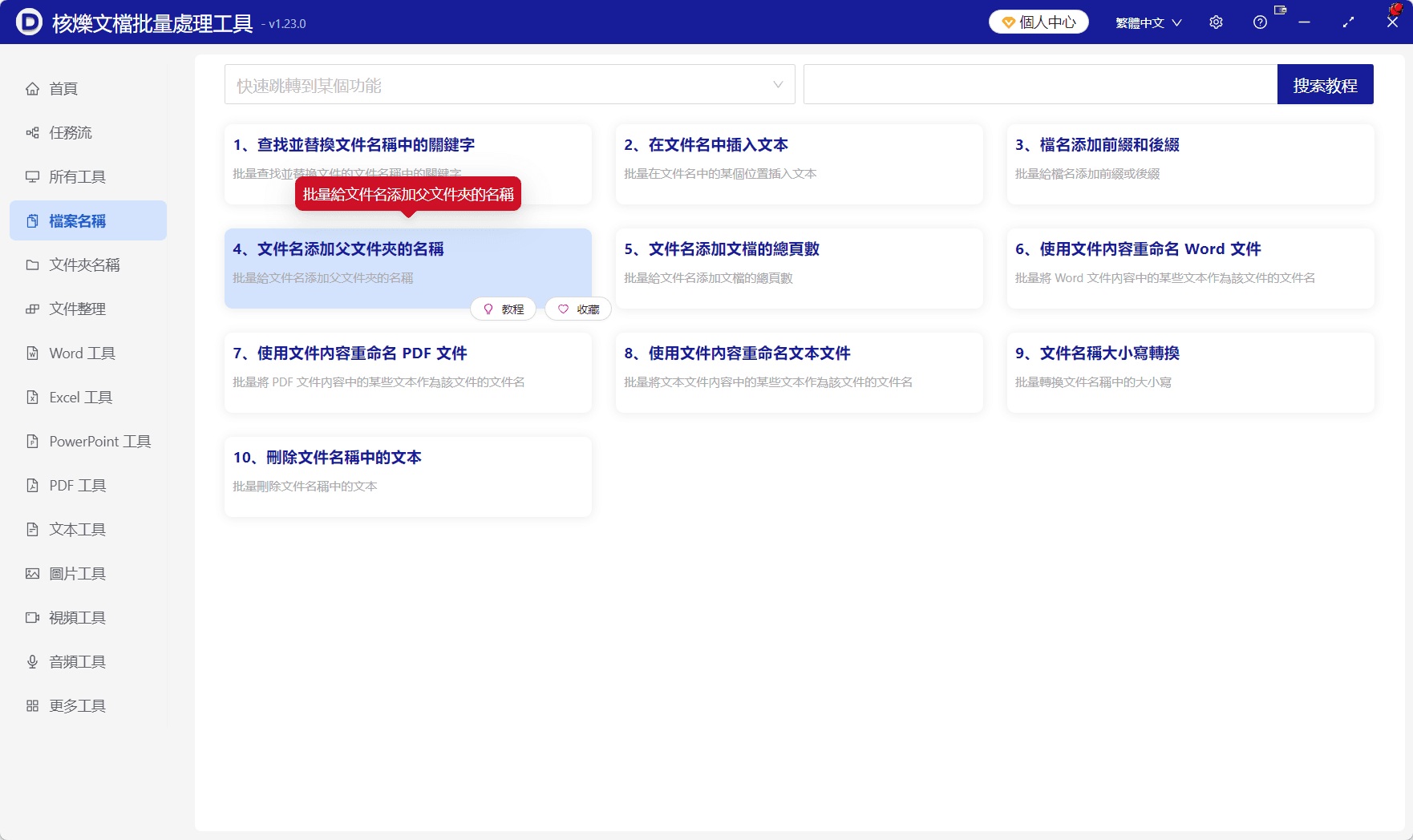
Task: Open card 3 檔名添加前綴和後綴
Action: (x=1191, y=164)
